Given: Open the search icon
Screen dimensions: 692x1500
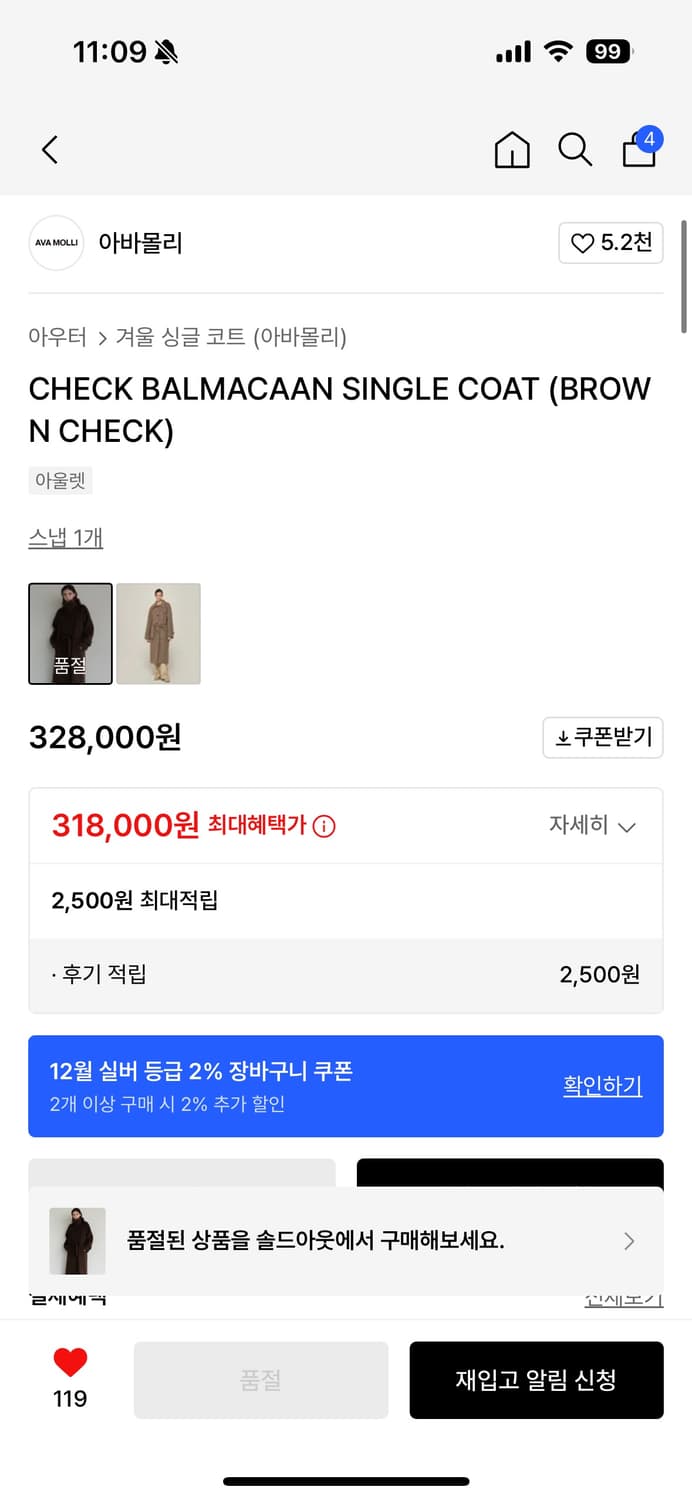Looking at the screenshot, I should click(575, 149).
